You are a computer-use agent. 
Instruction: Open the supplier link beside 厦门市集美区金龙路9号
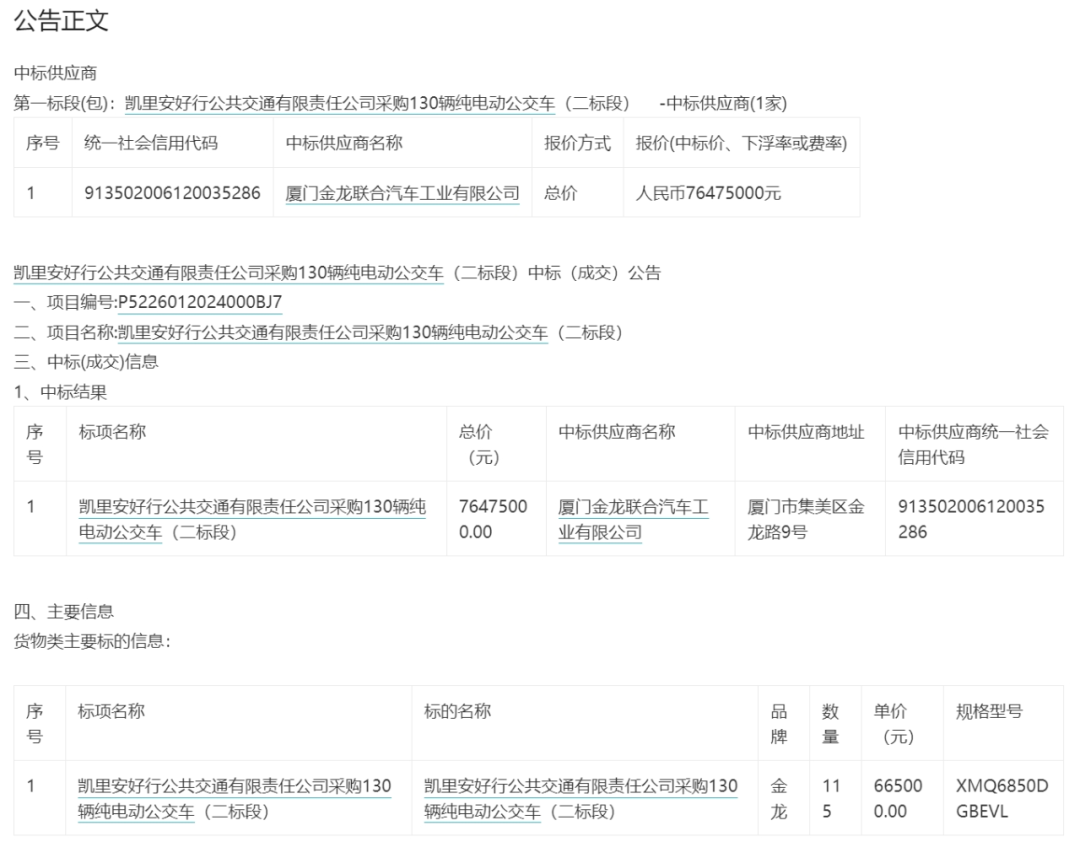633,520
